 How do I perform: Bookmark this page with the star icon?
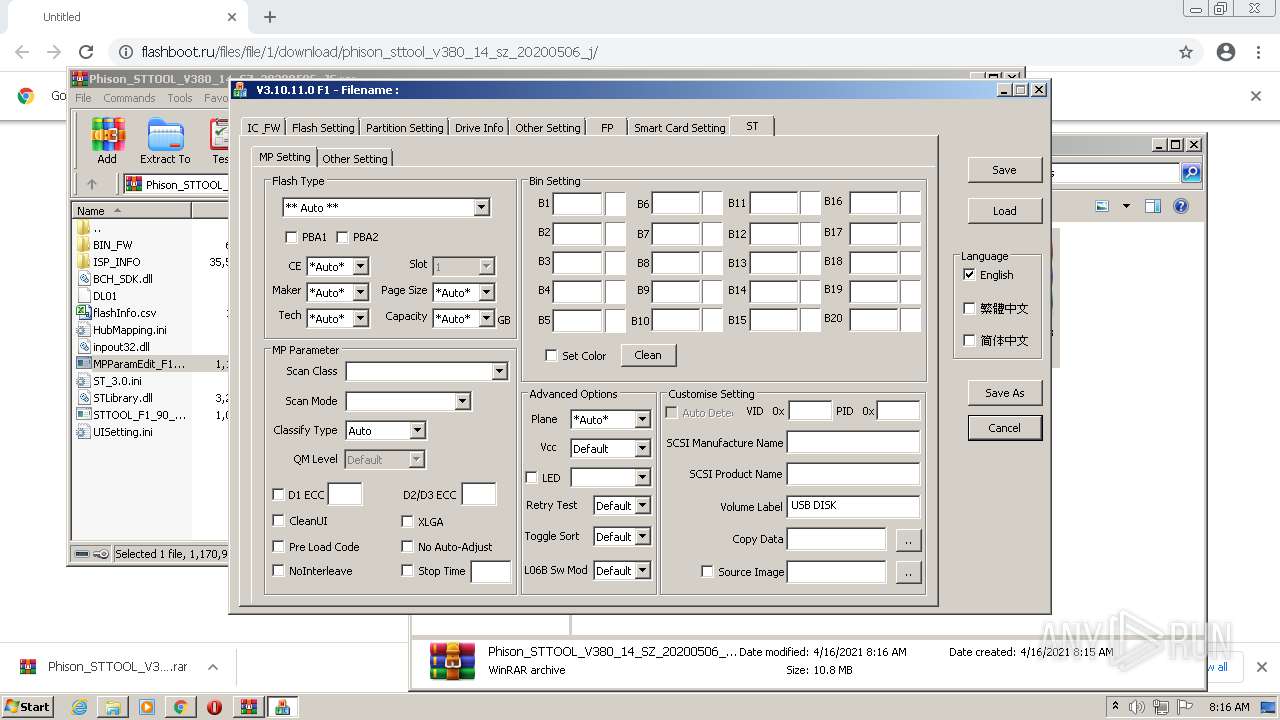click(1186, 52)
